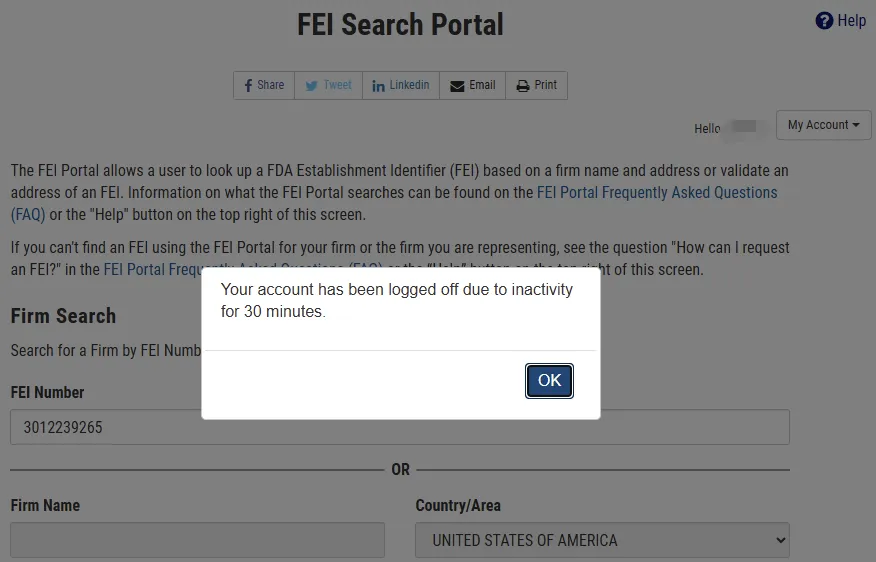The image size is (876, 562).
Task: Expand the Country/Area select box
Action: click(x=602, y=540)
